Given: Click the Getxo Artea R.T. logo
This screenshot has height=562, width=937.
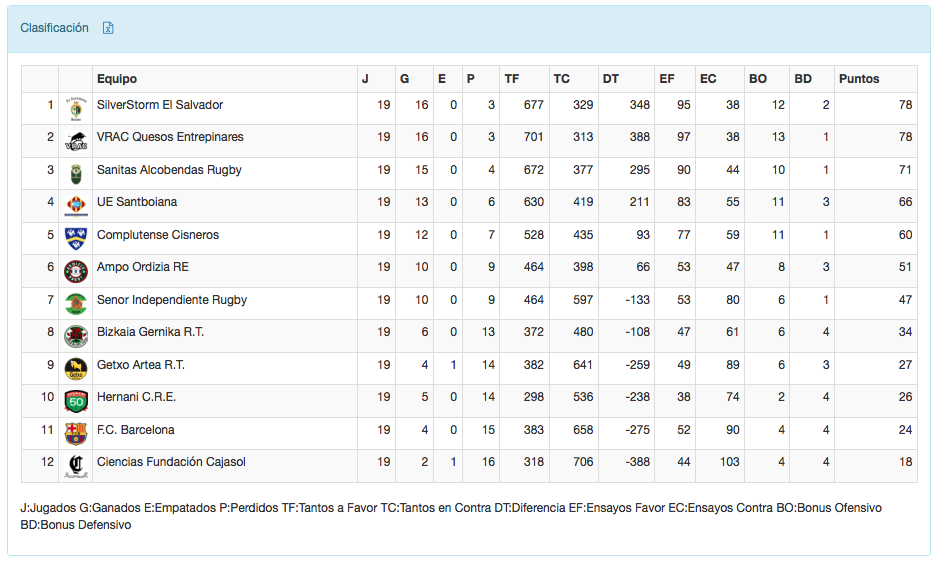Looking at the screenshot, I should pos(75,367).
